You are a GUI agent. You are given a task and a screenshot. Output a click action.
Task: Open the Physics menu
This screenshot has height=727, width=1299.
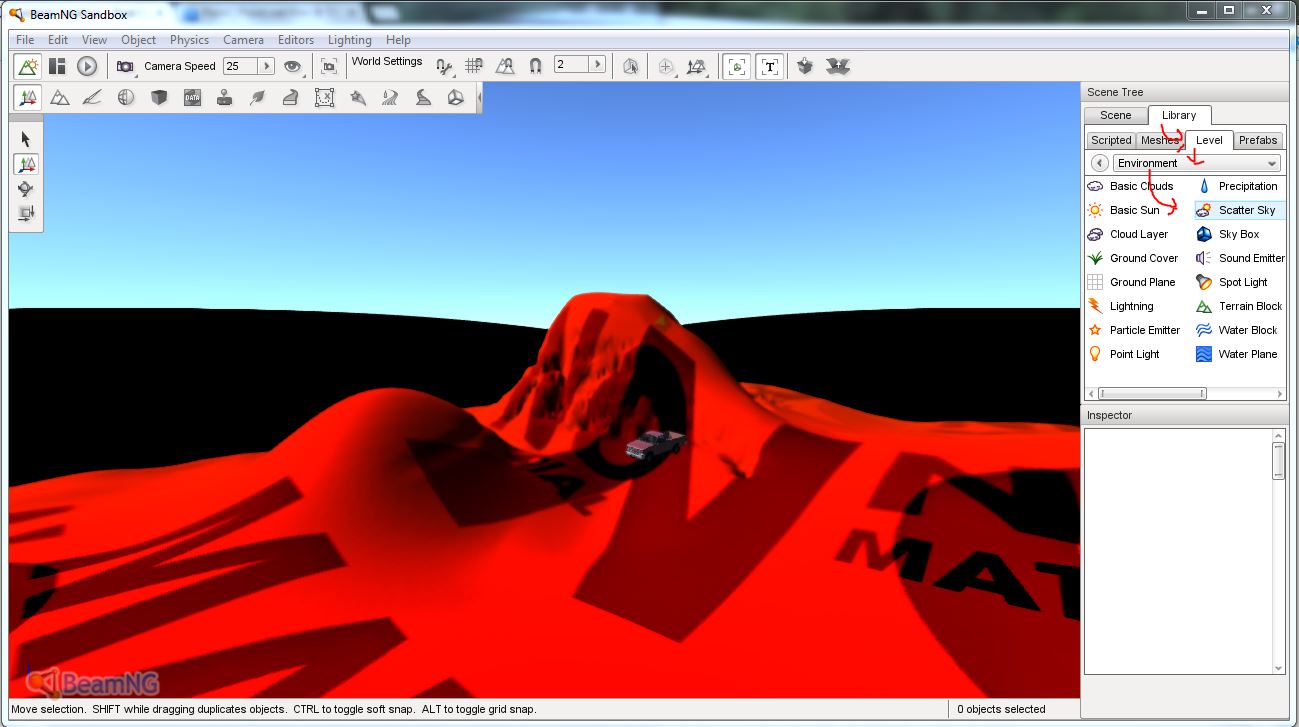pyautogui.click(x=189, y=40)
